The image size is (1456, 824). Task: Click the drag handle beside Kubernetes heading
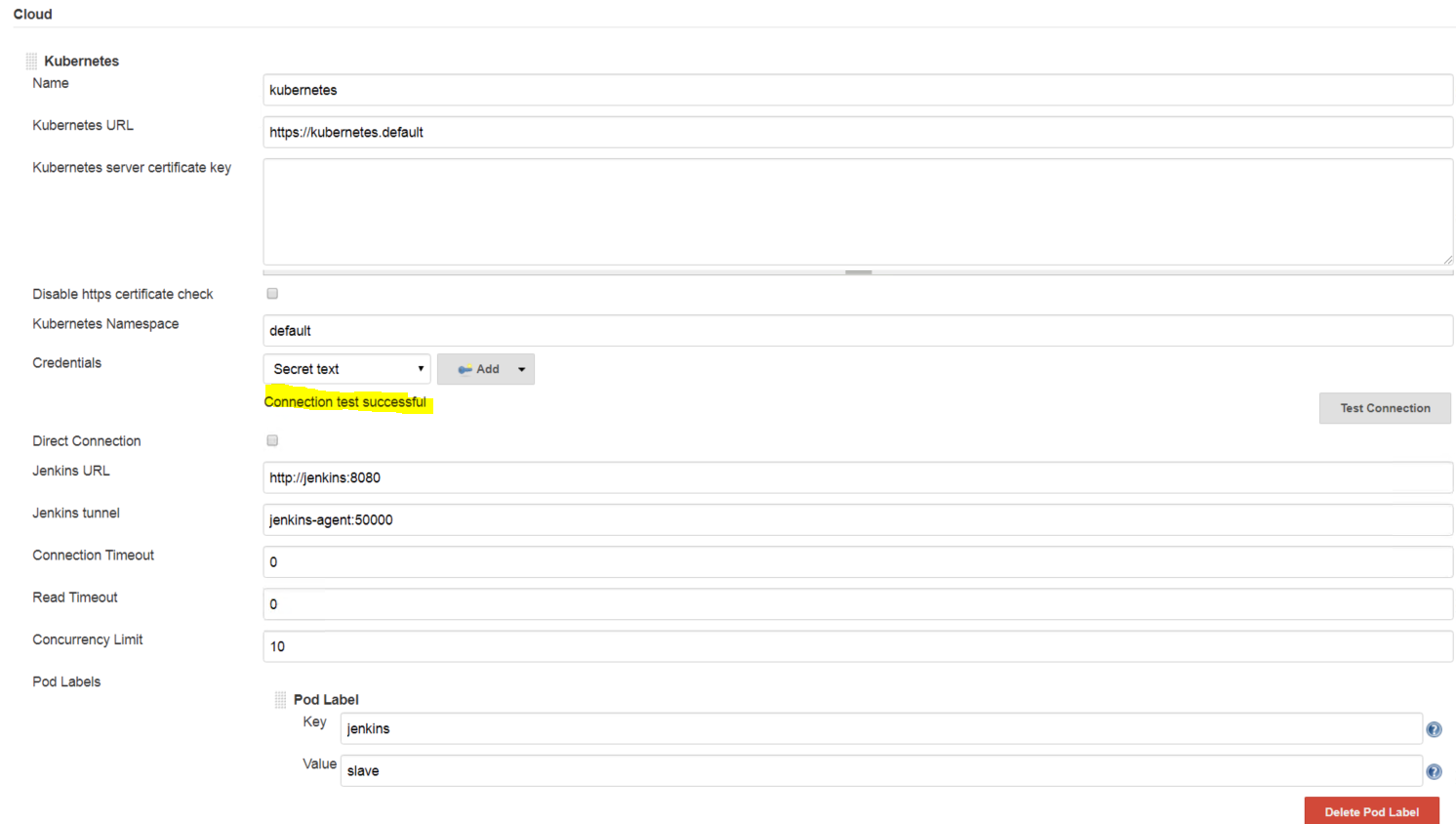coord(30,61)
